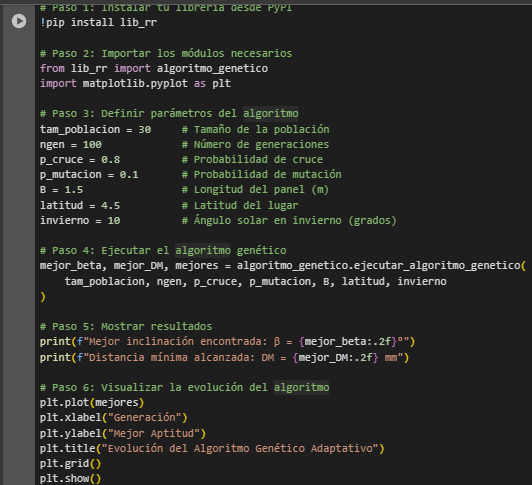Click the invierno = 10 line
Screen dimensions: 532x485
(x=80, y=221)
